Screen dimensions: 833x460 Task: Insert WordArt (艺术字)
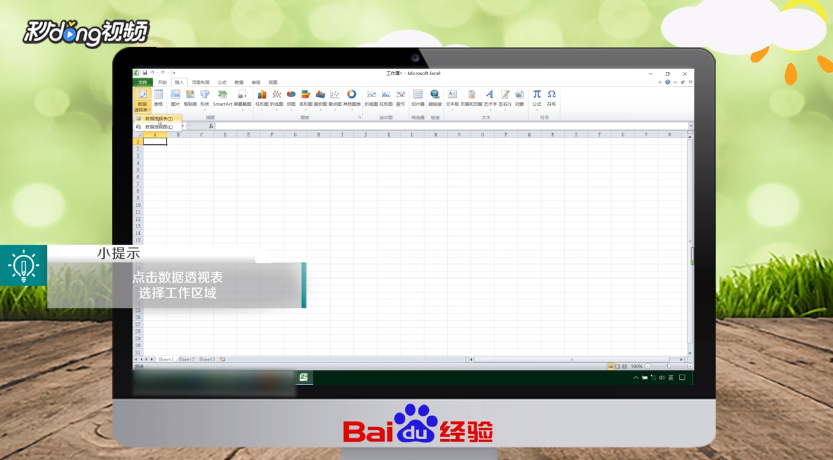(x=490, y=99)
